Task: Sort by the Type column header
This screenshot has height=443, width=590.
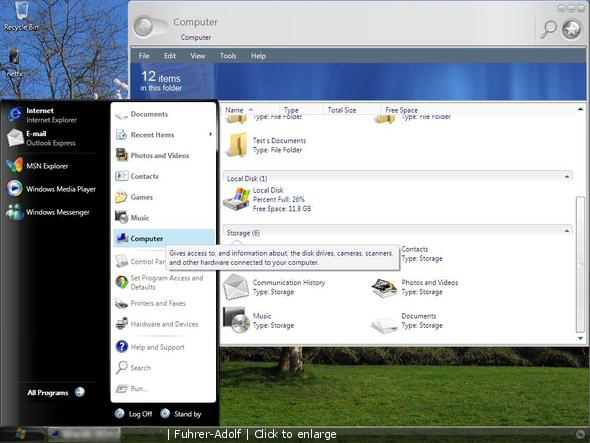Action: pos(301,110)
